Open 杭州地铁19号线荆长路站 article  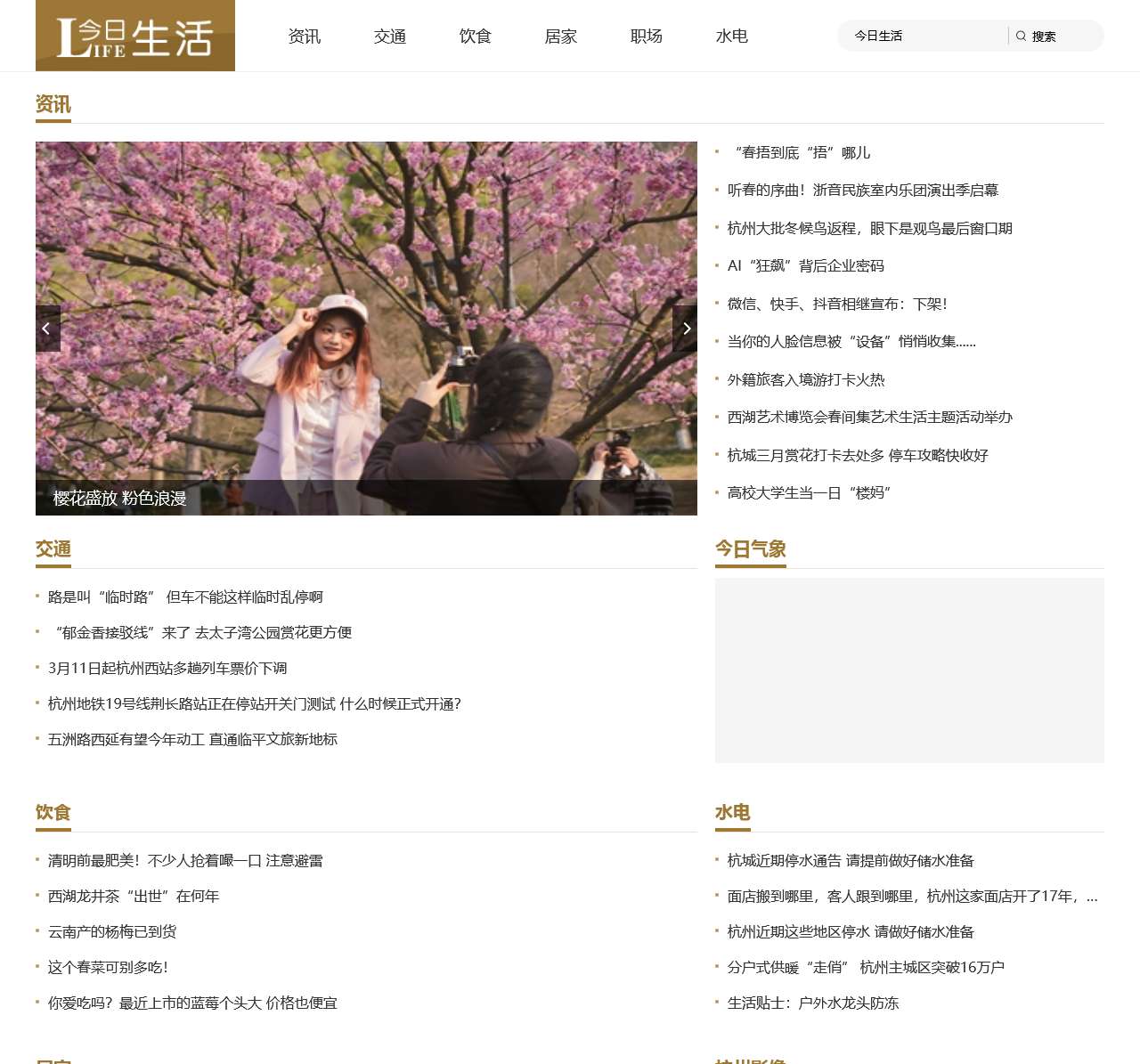[255, 704]
